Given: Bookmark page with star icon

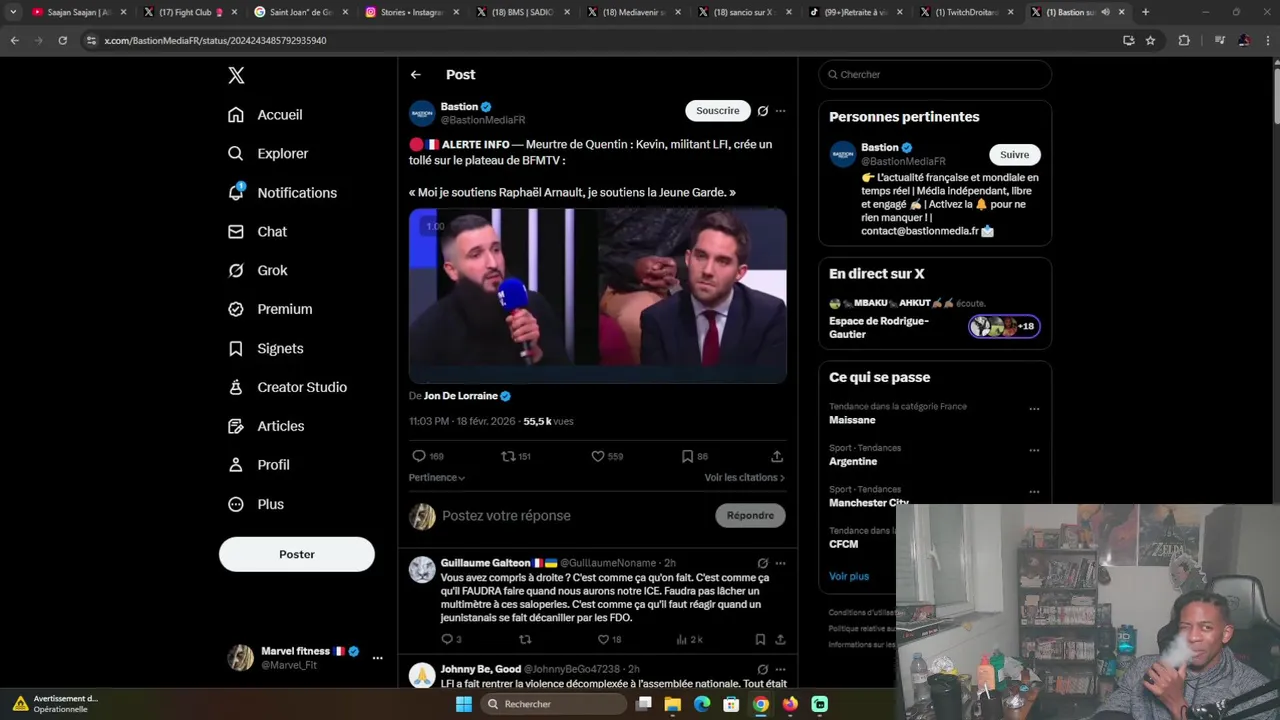Looking at the screenshot, I should click(x=1151, y=41).
